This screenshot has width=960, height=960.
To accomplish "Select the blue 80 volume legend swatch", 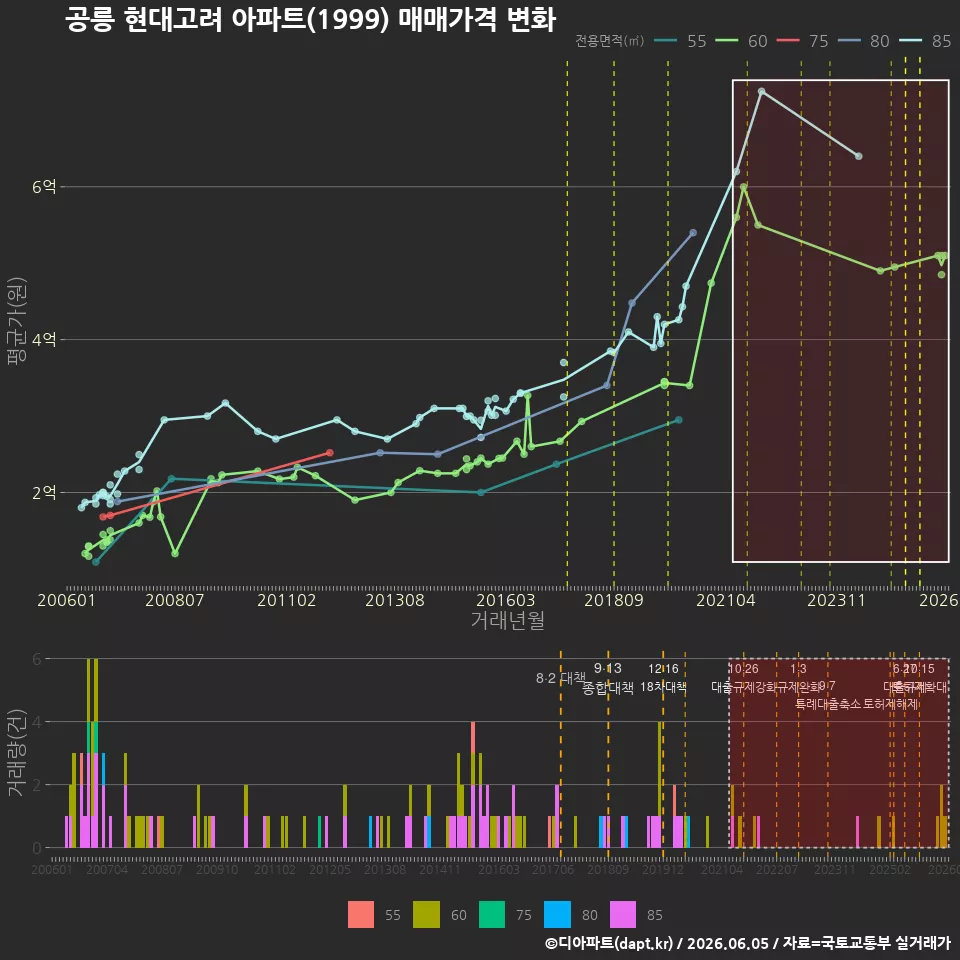I will click(x=557, y=915).
